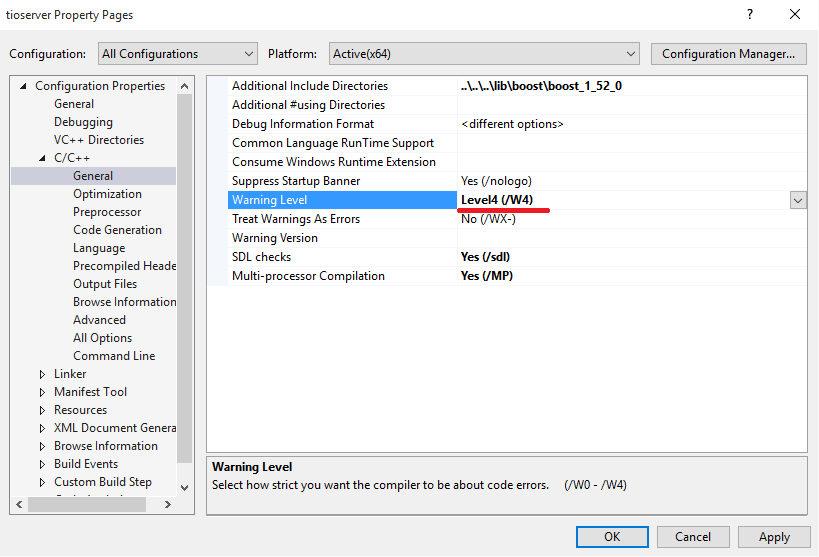Screen dimensions: 819x557
Task: Expand the Manifest Tool node
Action: coord(43,392)
